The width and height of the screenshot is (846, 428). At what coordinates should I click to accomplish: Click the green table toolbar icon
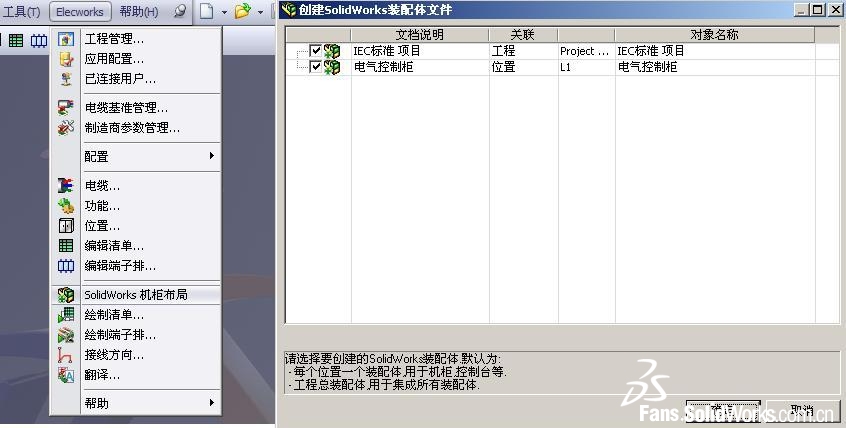pyautogui.click(x=16, y=40)
